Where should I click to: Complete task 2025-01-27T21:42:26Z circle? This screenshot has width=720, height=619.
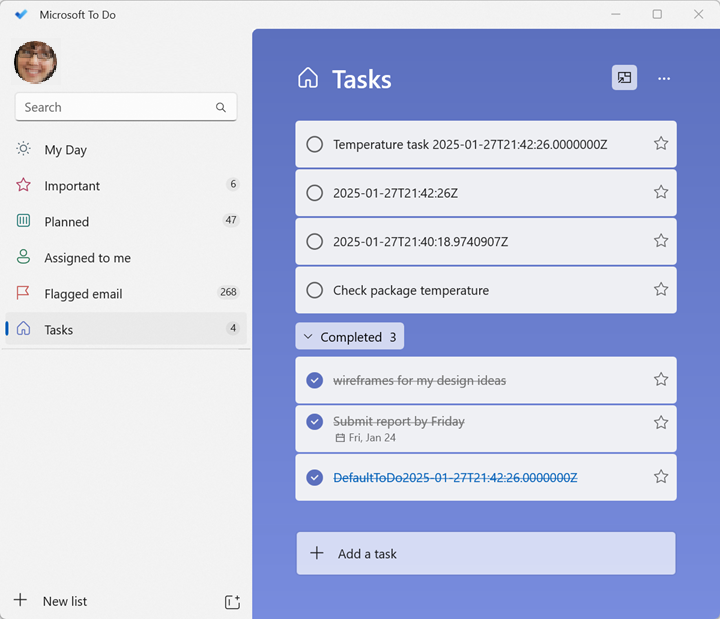tap(315, 193)
